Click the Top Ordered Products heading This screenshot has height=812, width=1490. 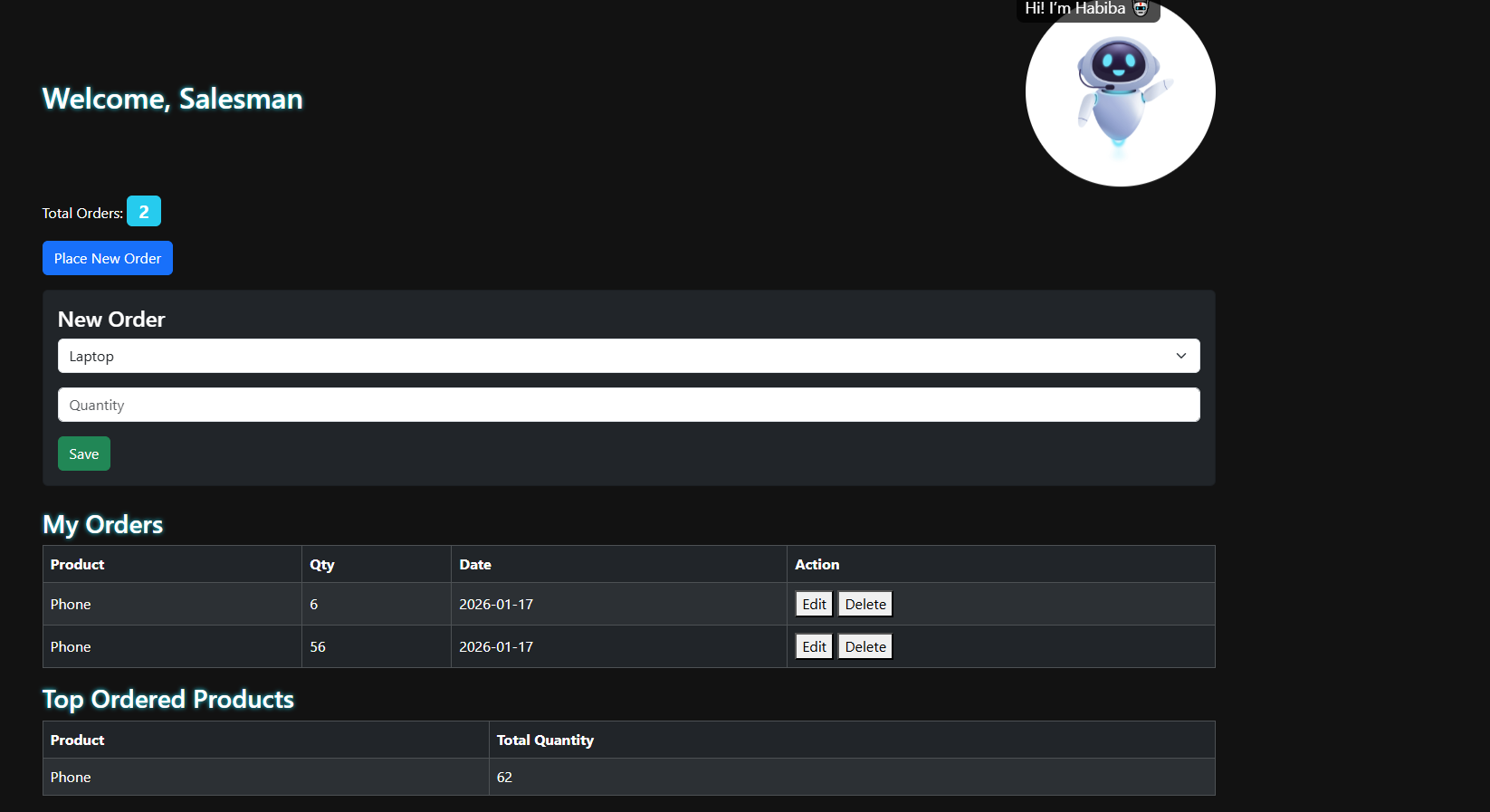point(168,699)
